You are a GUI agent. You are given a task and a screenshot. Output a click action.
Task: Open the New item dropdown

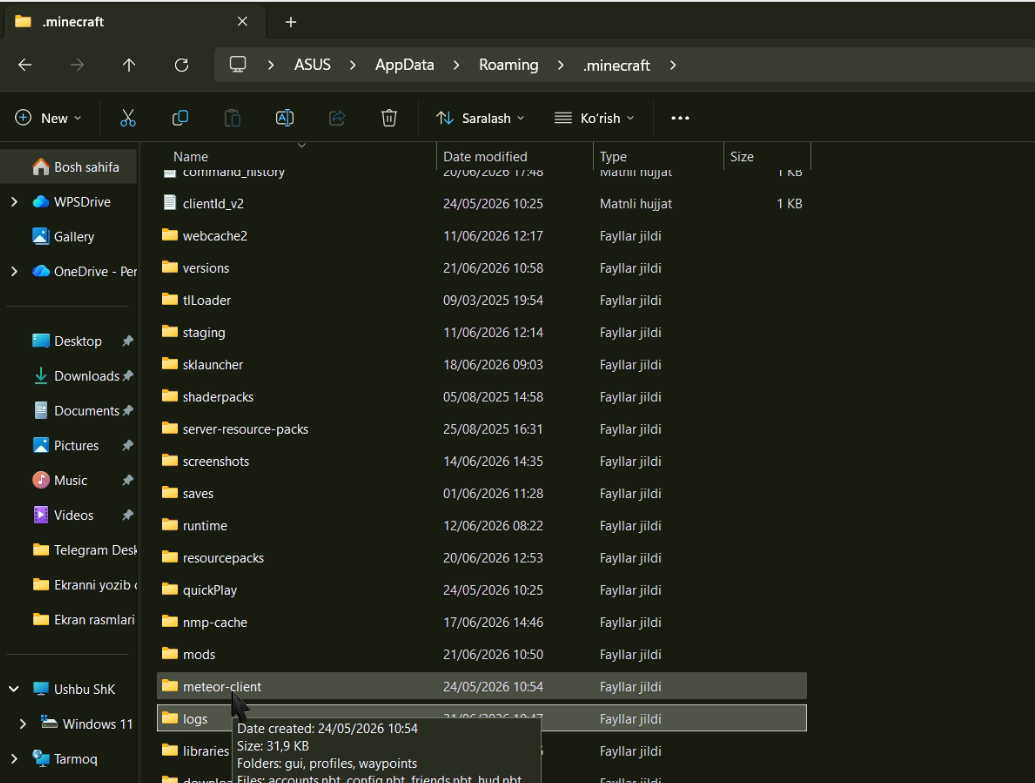(48, 118)
